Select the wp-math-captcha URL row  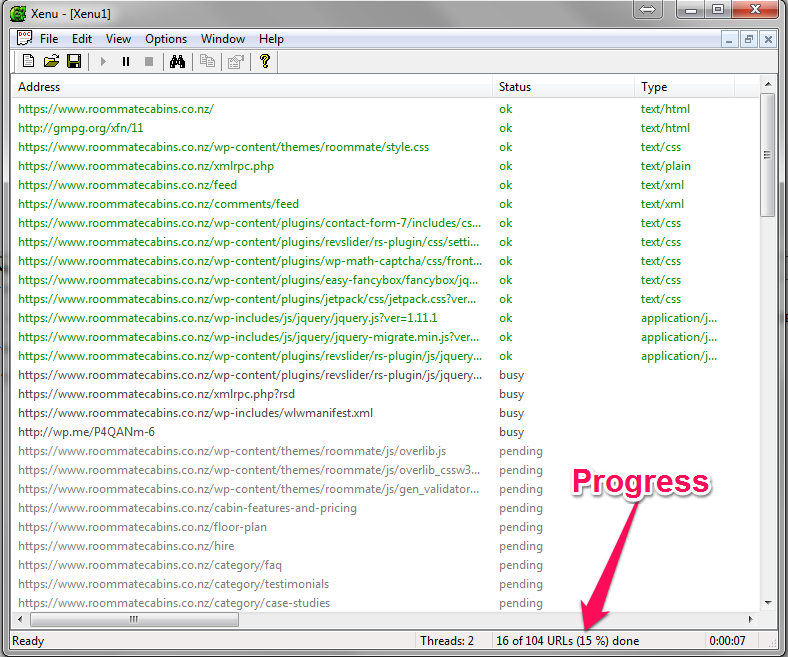coord(385,261)
